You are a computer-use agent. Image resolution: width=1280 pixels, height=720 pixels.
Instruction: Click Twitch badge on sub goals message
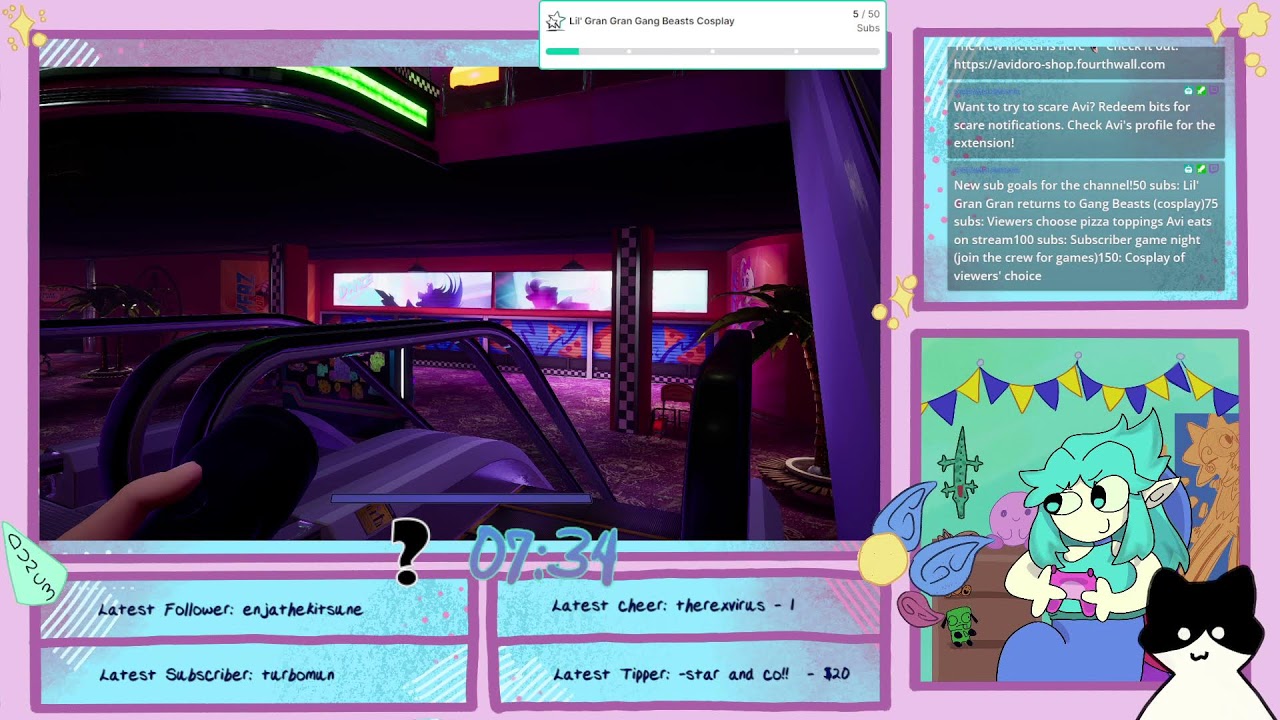pos(1214,170)
